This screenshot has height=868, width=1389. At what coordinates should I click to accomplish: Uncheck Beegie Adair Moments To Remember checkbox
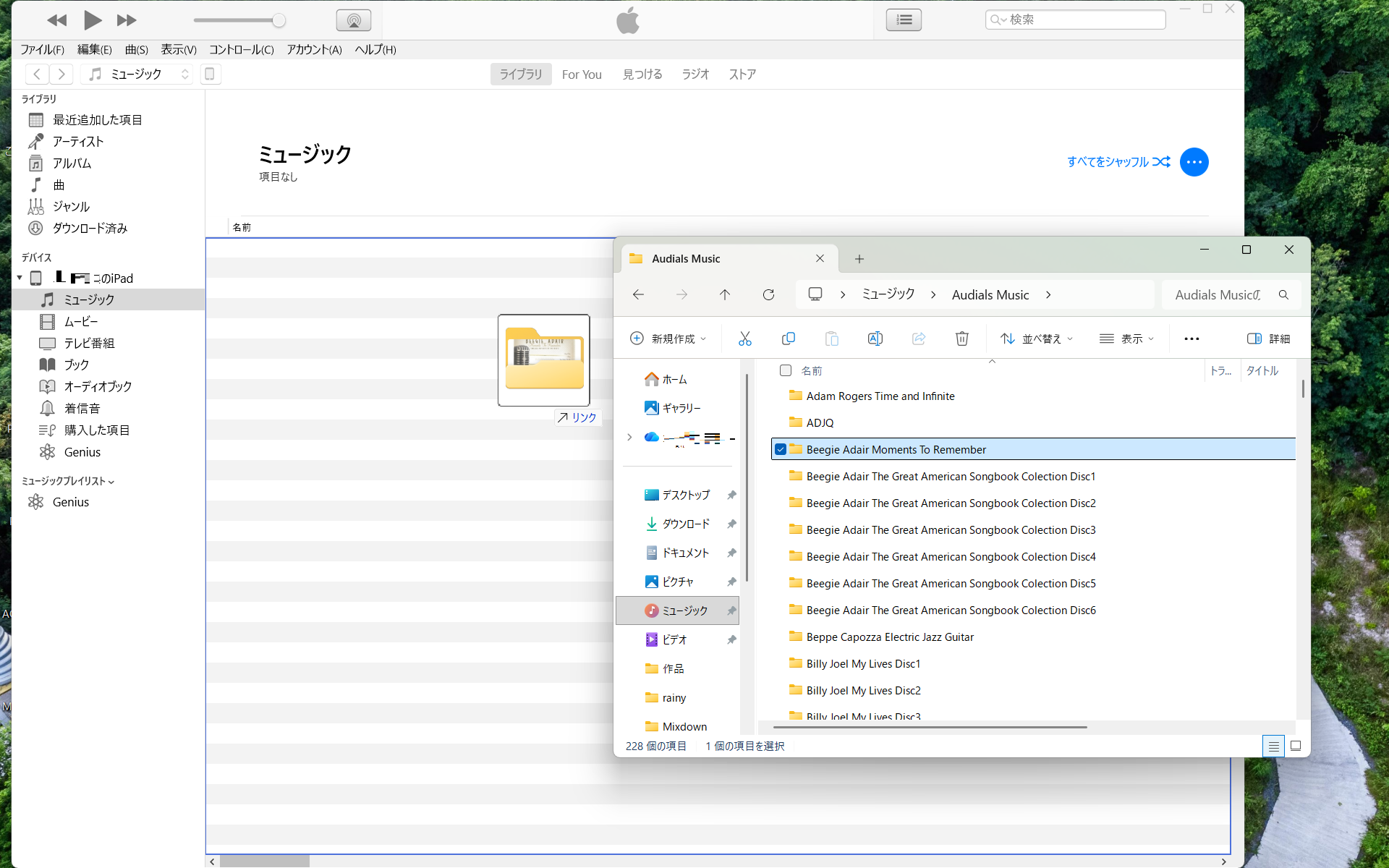click(781, 449)
